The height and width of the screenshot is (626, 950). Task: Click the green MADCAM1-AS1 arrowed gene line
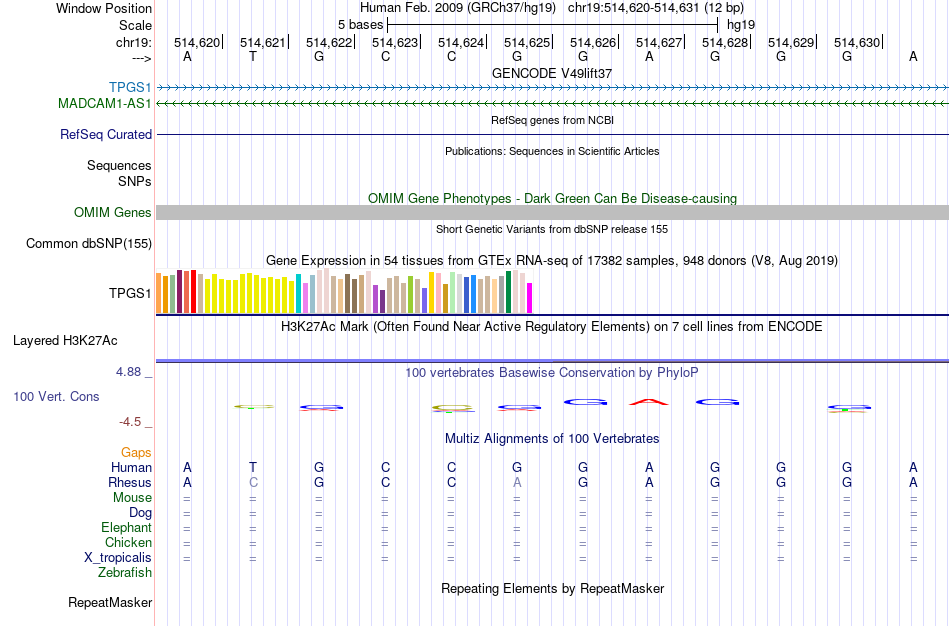tap(553, 104)
